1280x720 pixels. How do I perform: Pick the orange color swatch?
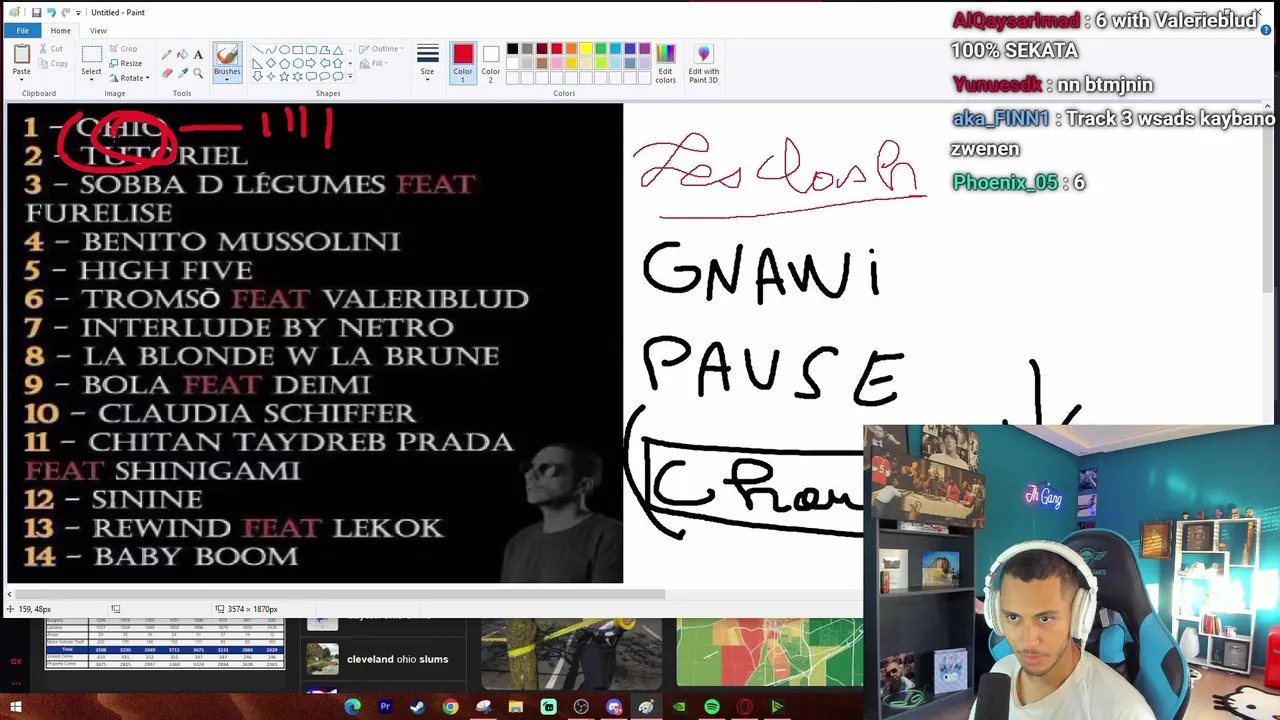pyautogui.click(x=571, y=49)
